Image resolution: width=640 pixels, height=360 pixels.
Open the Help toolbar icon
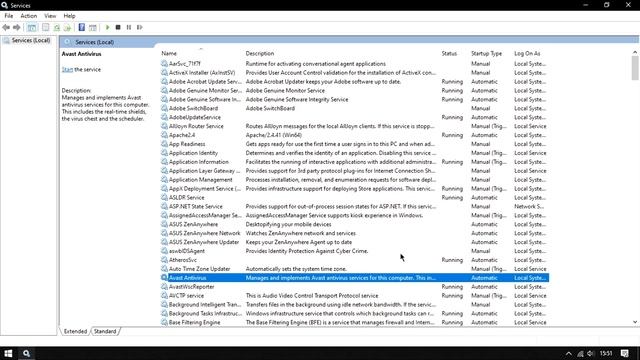(x=82, y=27)
